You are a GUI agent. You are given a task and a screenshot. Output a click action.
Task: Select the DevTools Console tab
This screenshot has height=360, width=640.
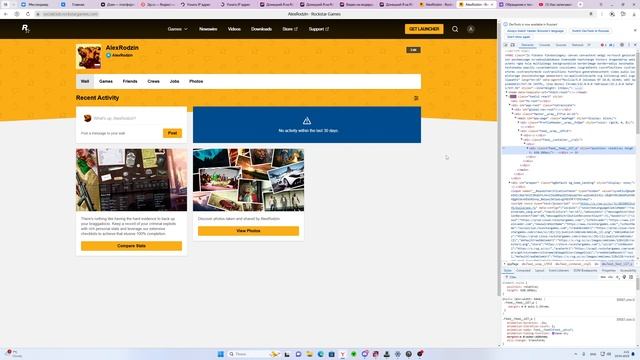click(544, 45)
